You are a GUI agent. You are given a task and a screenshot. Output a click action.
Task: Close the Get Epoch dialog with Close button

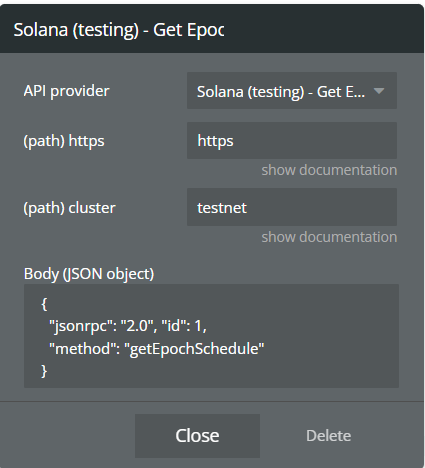tap(197, 436)
